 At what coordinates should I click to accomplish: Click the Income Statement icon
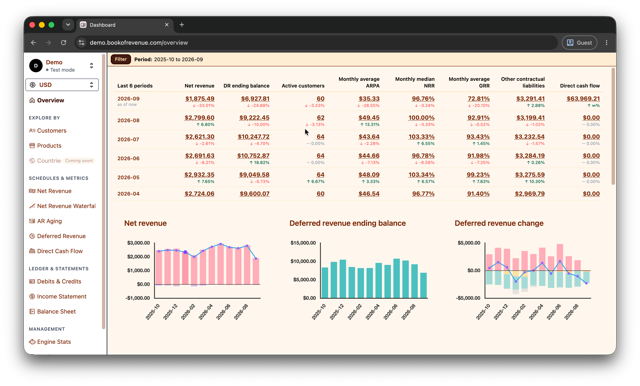point(32,297)
